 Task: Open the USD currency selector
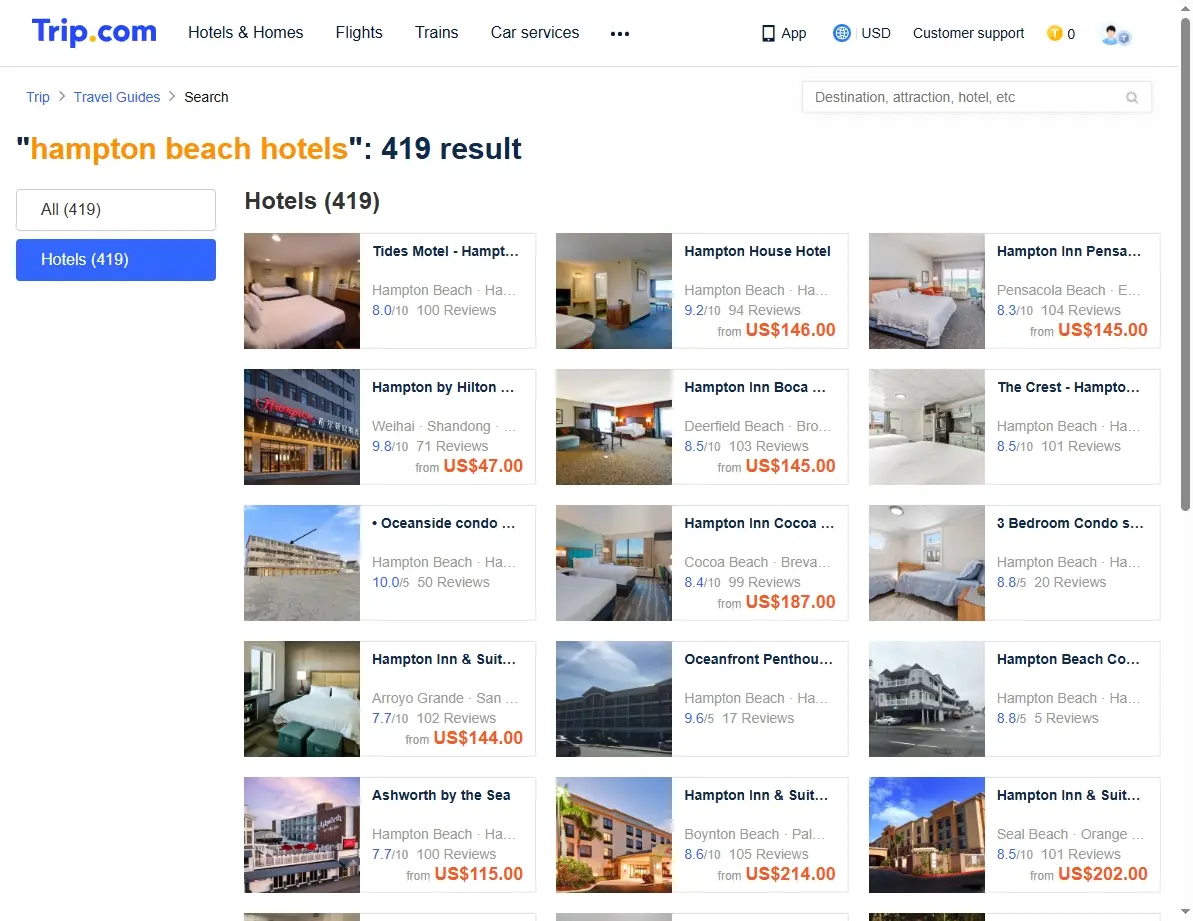(876, 33)
